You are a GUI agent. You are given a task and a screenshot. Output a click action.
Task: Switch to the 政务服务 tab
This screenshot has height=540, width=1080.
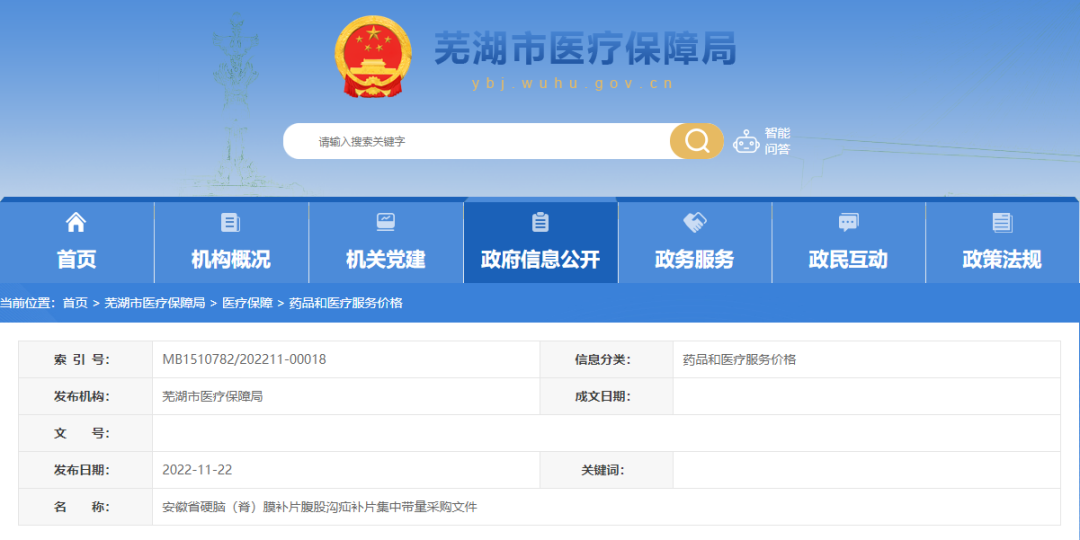(x=694, y=259)
